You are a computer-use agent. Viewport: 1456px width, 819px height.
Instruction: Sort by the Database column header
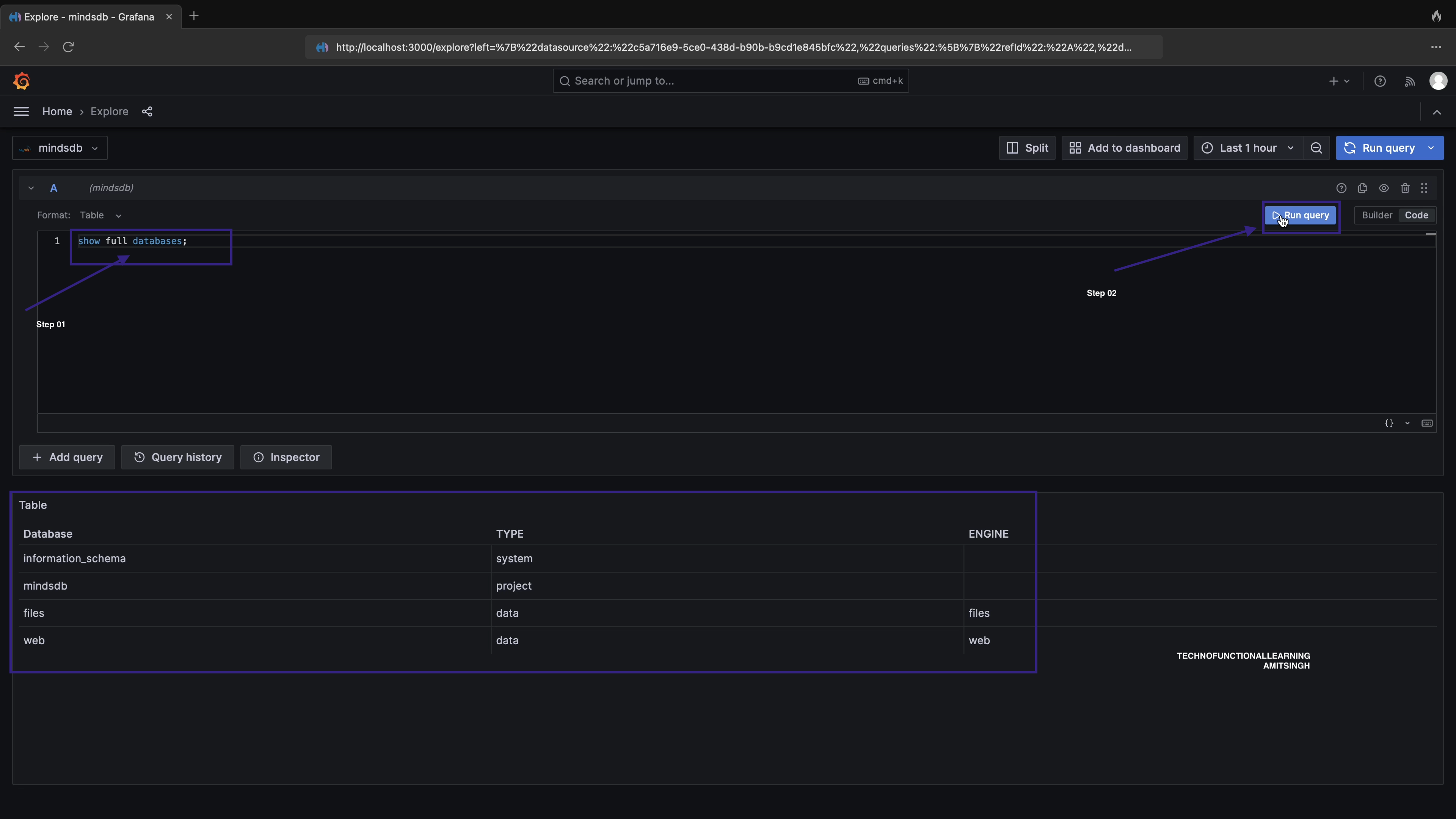point(48,534)
